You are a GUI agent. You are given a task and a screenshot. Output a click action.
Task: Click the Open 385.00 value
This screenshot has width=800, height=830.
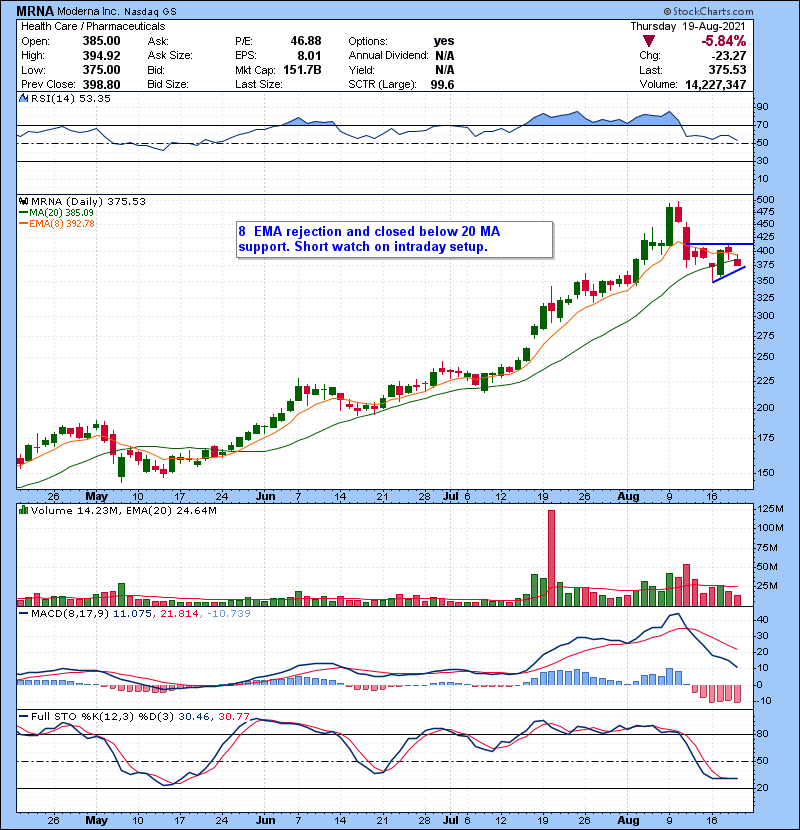[101, 41]
